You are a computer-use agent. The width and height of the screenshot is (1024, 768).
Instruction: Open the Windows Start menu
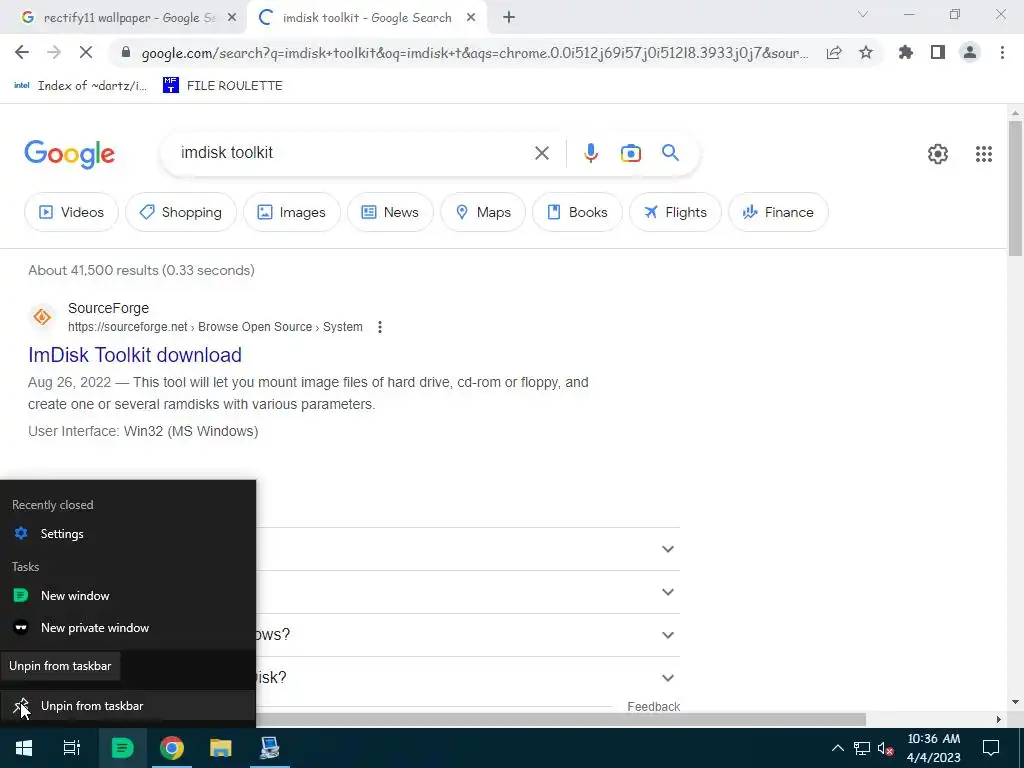(x=24, y=748)
